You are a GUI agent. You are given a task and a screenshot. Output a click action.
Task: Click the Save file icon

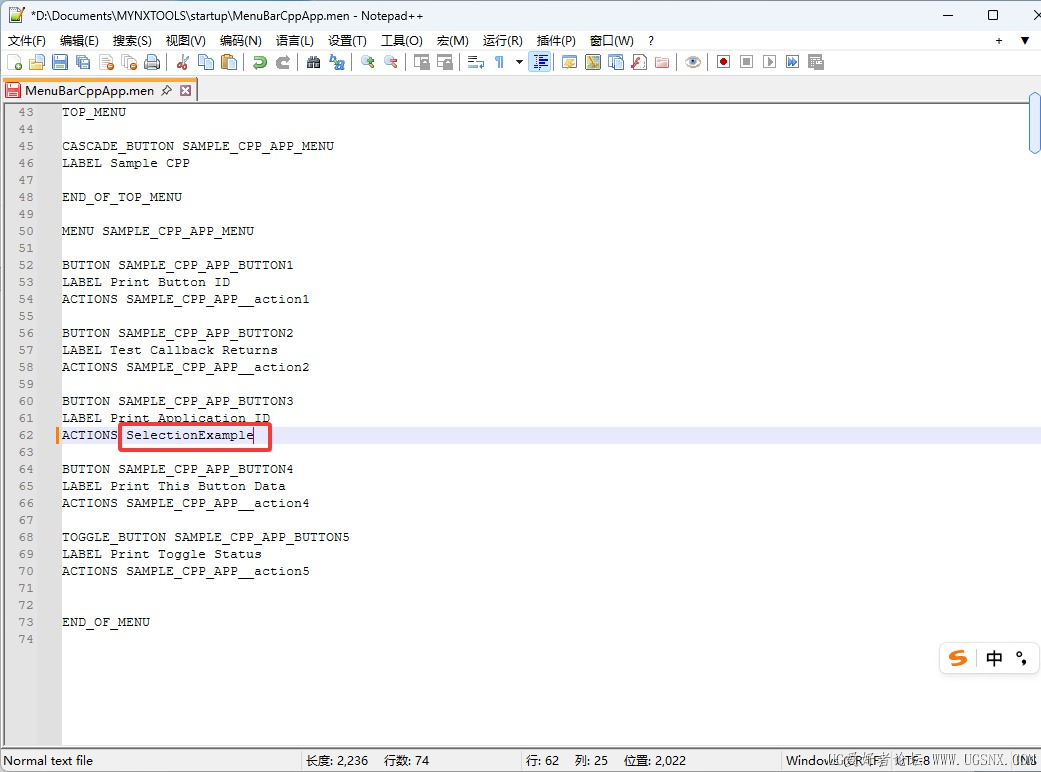pyautogui.click(x=60, y=62)
